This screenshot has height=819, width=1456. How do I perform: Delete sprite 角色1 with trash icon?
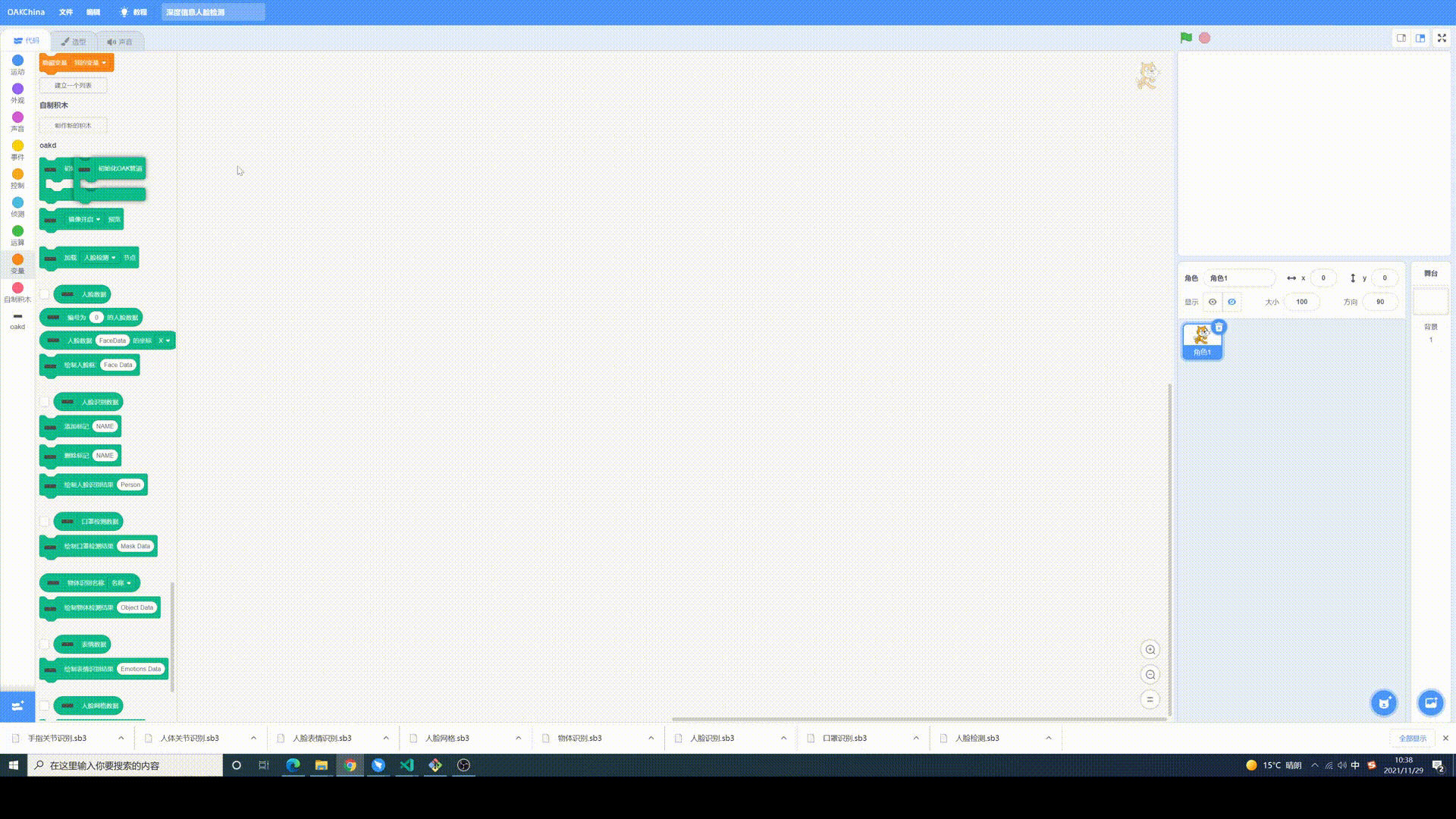[x=1219, y=328]
